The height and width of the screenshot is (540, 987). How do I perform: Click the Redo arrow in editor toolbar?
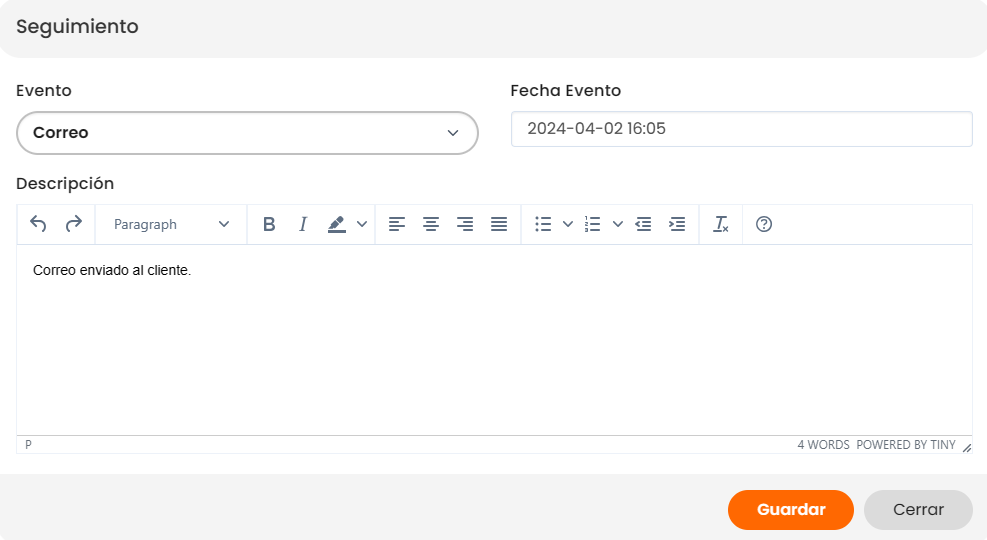(x=73, y=224)
